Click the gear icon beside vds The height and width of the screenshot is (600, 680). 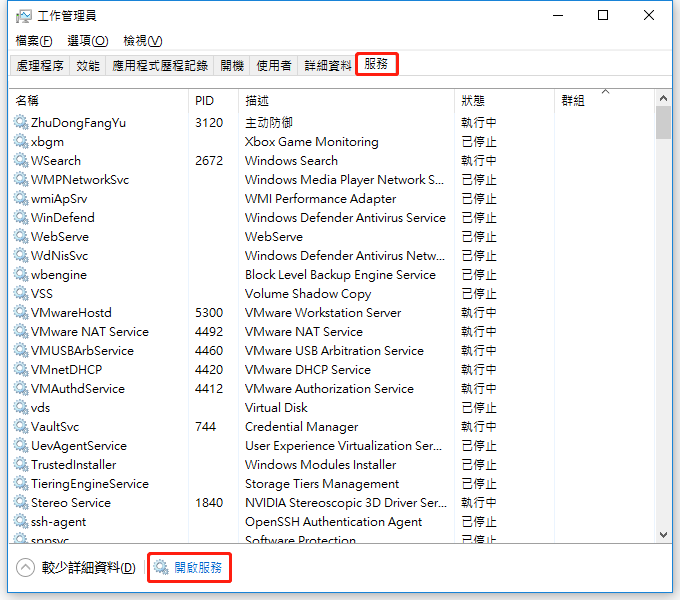click(x=21, y=407)
